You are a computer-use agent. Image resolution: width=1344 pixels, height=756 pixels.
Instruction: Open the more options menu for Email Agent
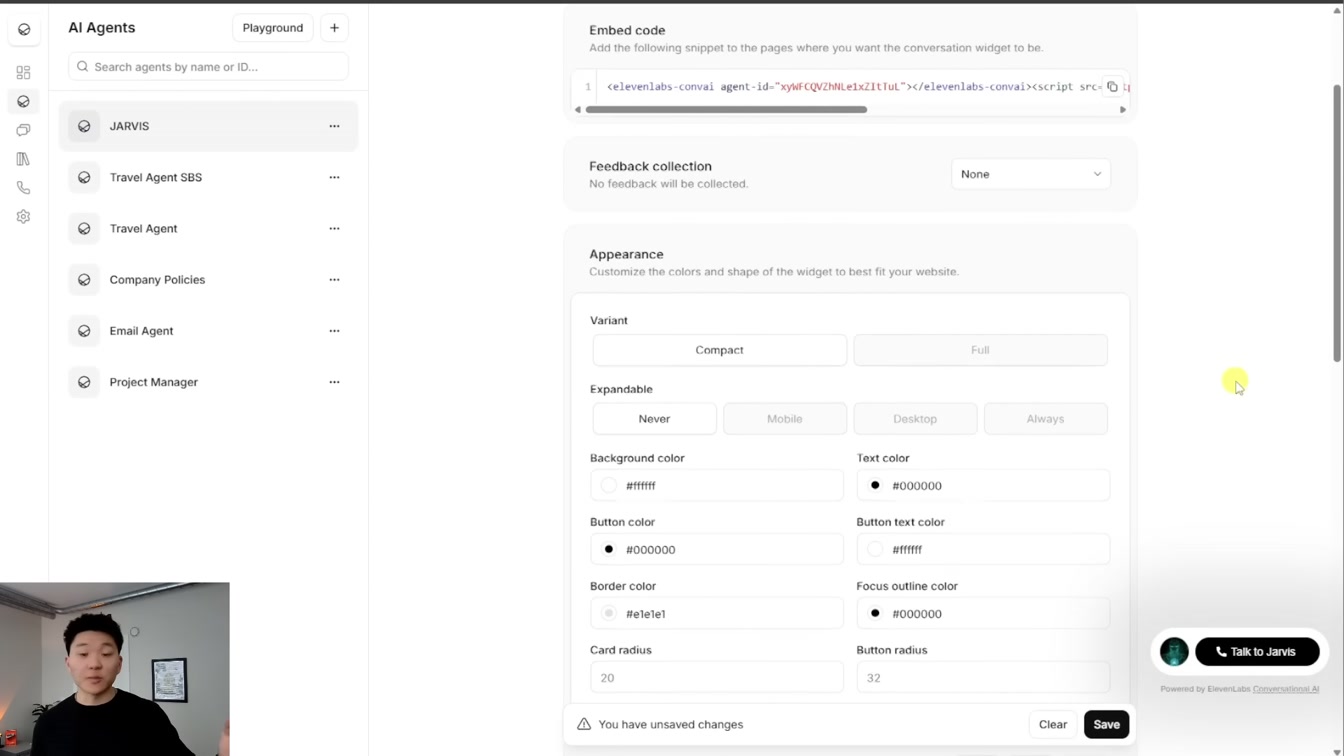pos(334,331)
